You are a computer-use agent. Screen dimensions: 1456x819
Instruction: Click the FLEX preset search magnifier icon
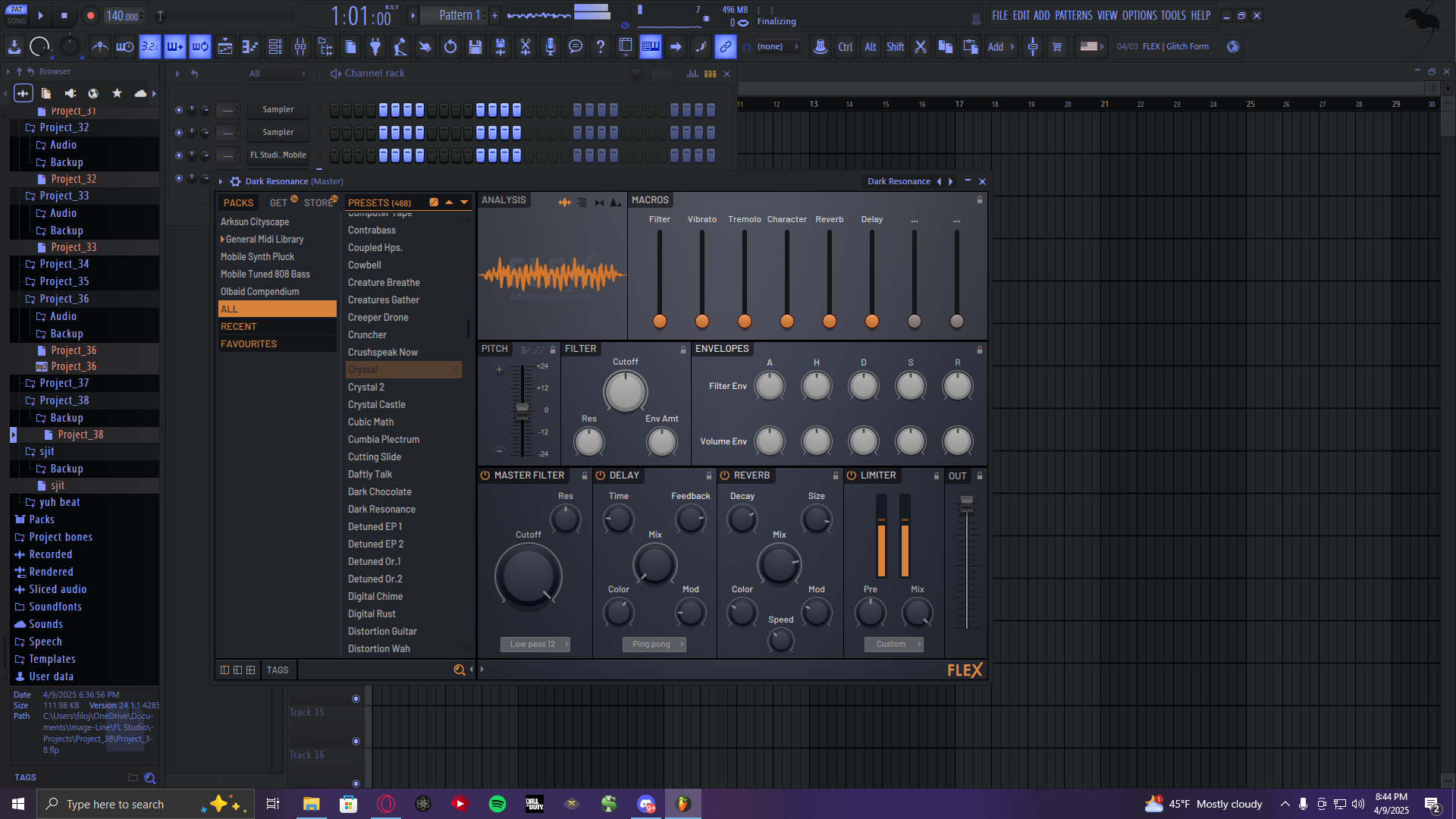459,670
